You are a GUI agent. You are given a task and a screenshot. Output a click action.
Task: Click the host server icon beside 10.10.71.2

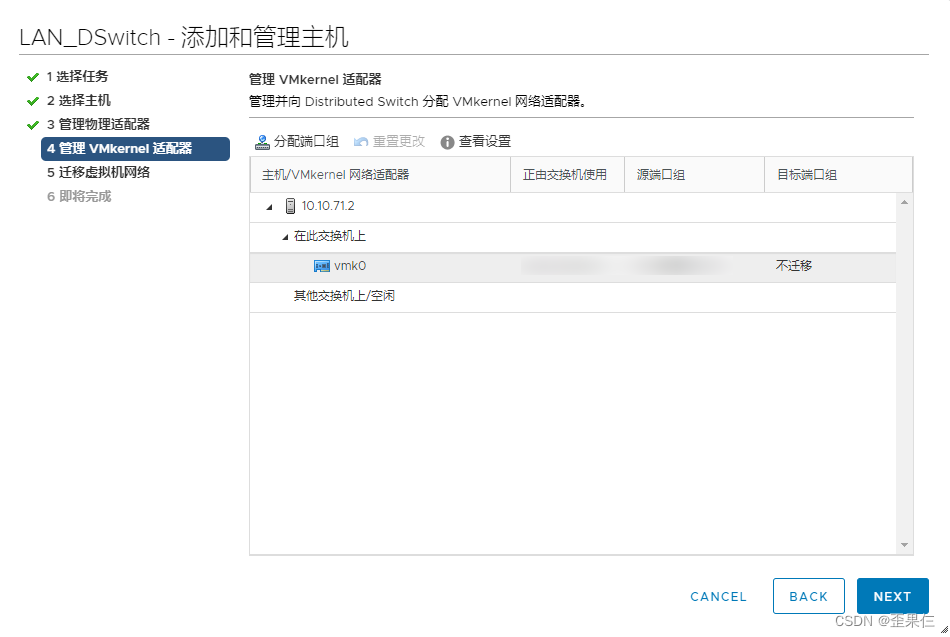tap(290, 206)
